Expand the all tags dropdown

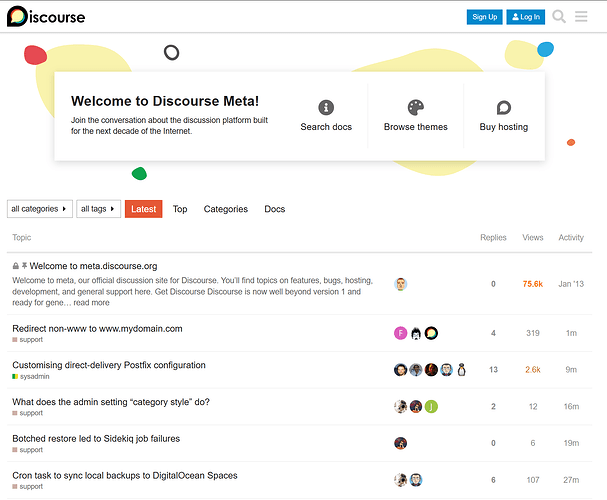(x=98, y=209)
